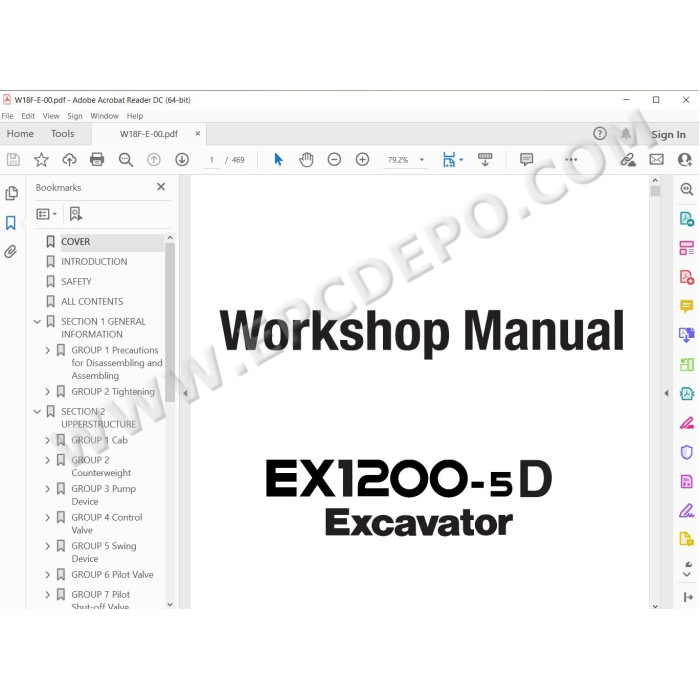Open the Create PDF tool in right pane
Screen dimensions: 700x700
tap(687, 277)
